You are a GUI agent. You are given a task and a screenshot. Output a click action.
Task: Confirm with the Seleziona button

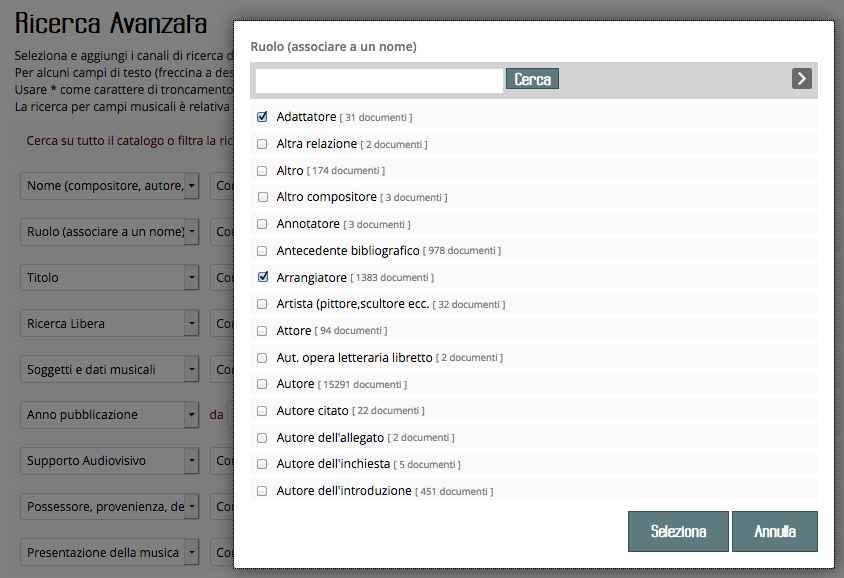coord(678,532)
